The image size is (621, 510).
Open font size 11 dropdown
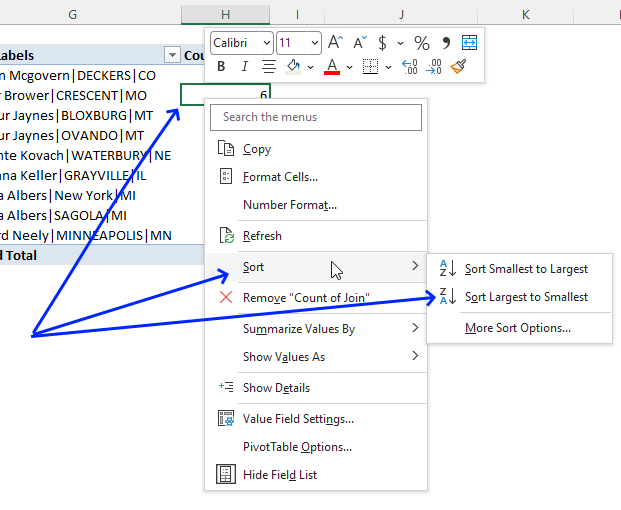314,43
